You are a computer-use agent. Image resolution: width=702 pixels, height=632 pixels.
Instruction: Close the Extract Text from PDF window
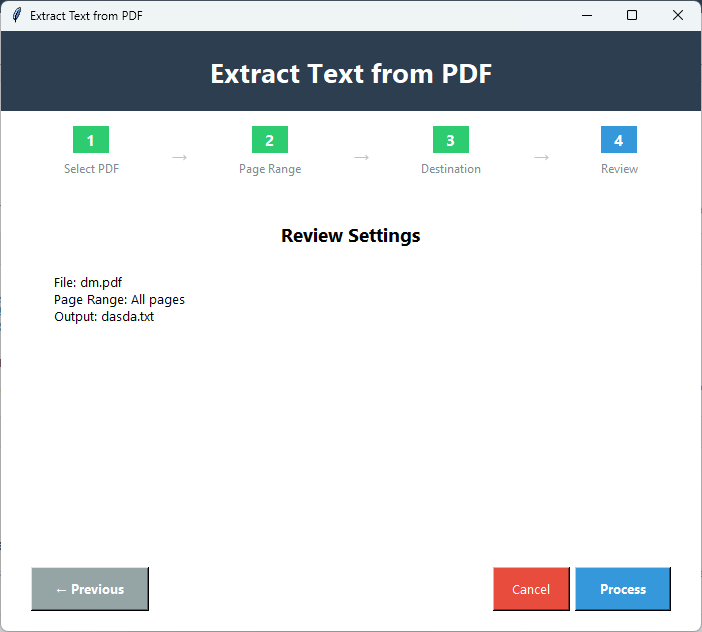point(678,15)
